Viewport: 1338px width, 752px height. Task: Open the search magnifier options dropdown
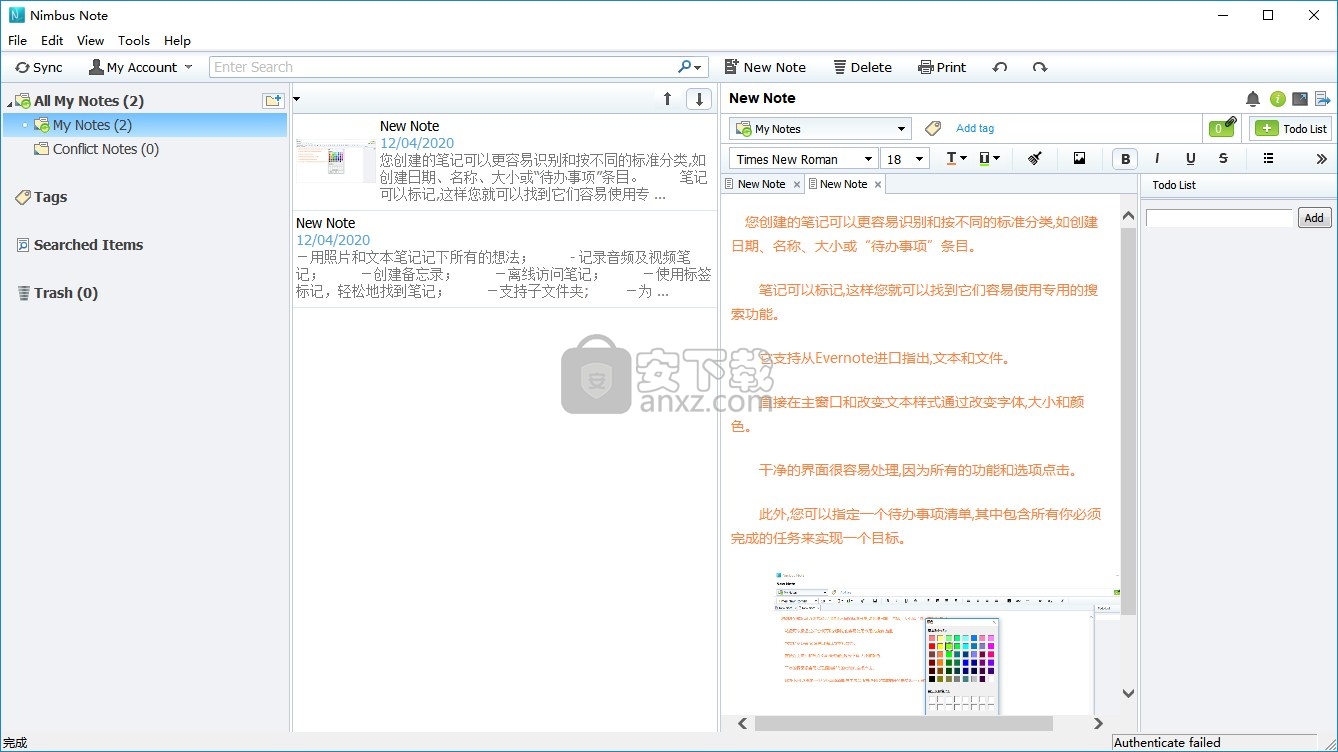[691, 67]
